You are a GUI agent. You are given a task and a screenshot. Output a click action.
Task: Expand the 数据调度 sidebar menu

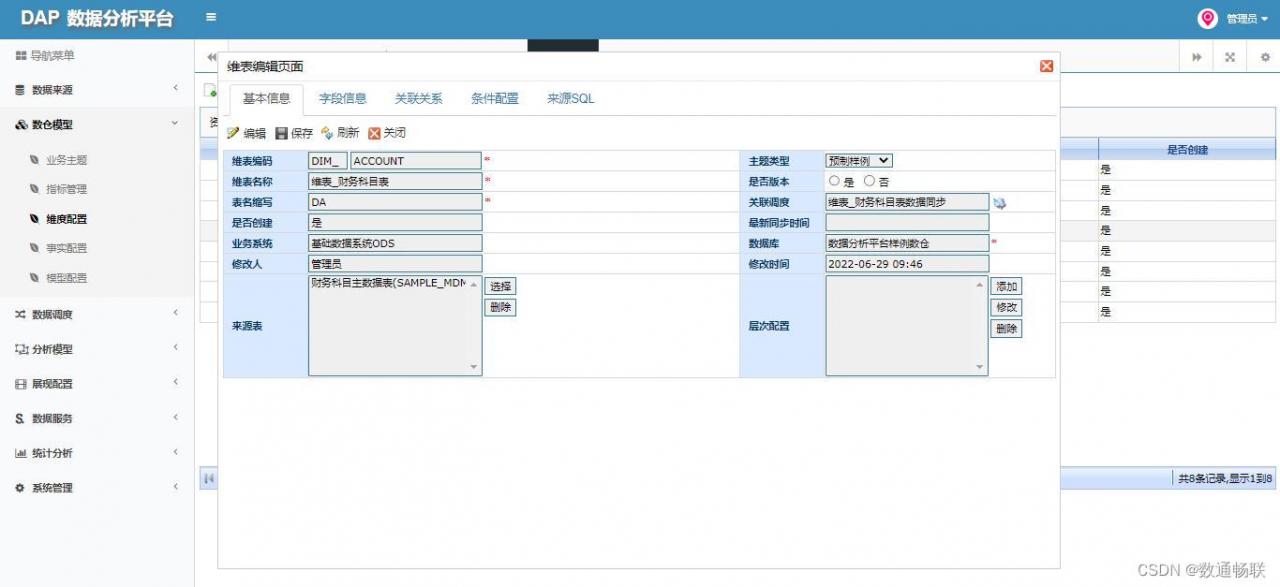click(x=97, y=314)
